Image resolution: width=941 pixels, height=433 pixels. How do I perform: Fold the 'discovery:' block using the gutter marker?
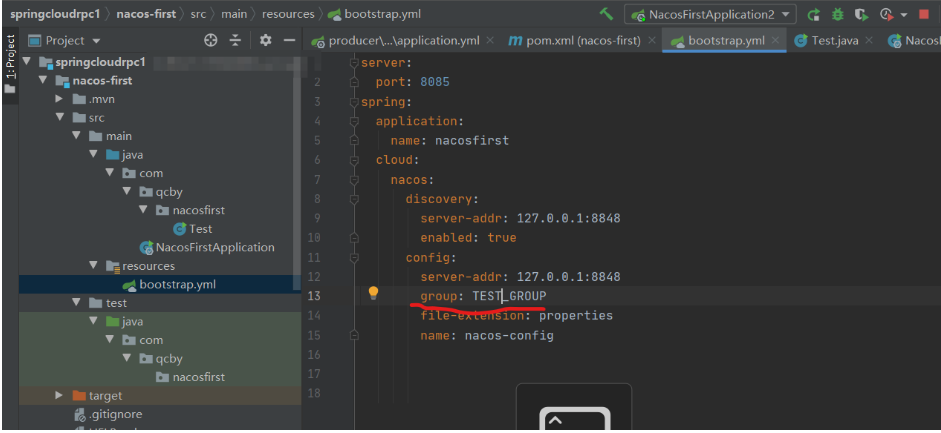point(354,199)
